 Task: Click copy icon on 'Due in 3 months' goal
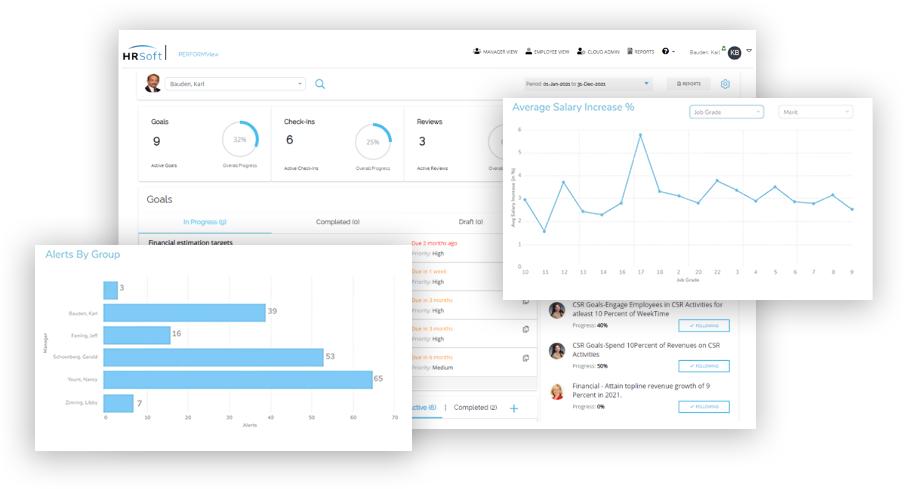(526, 328)
